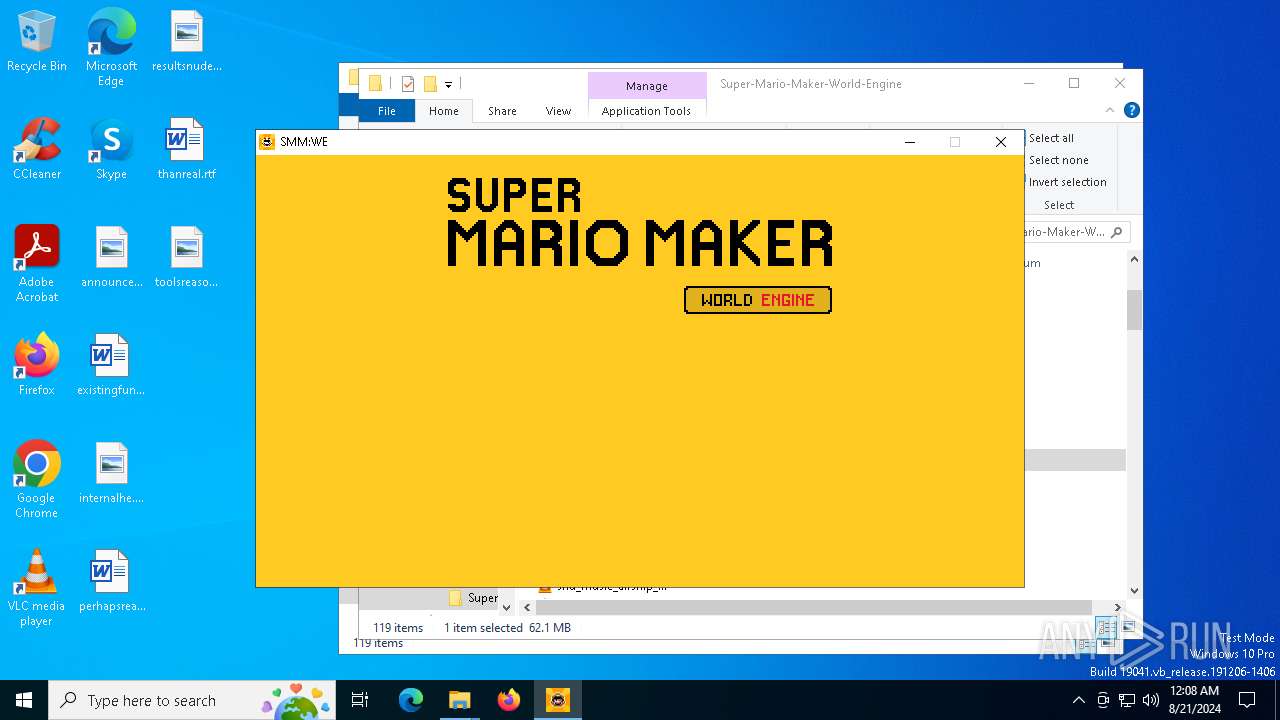
Task: Click the vertical scrollbar thumb in Explorer file list
Action: pyautogui.click(x=1134, y=310)
